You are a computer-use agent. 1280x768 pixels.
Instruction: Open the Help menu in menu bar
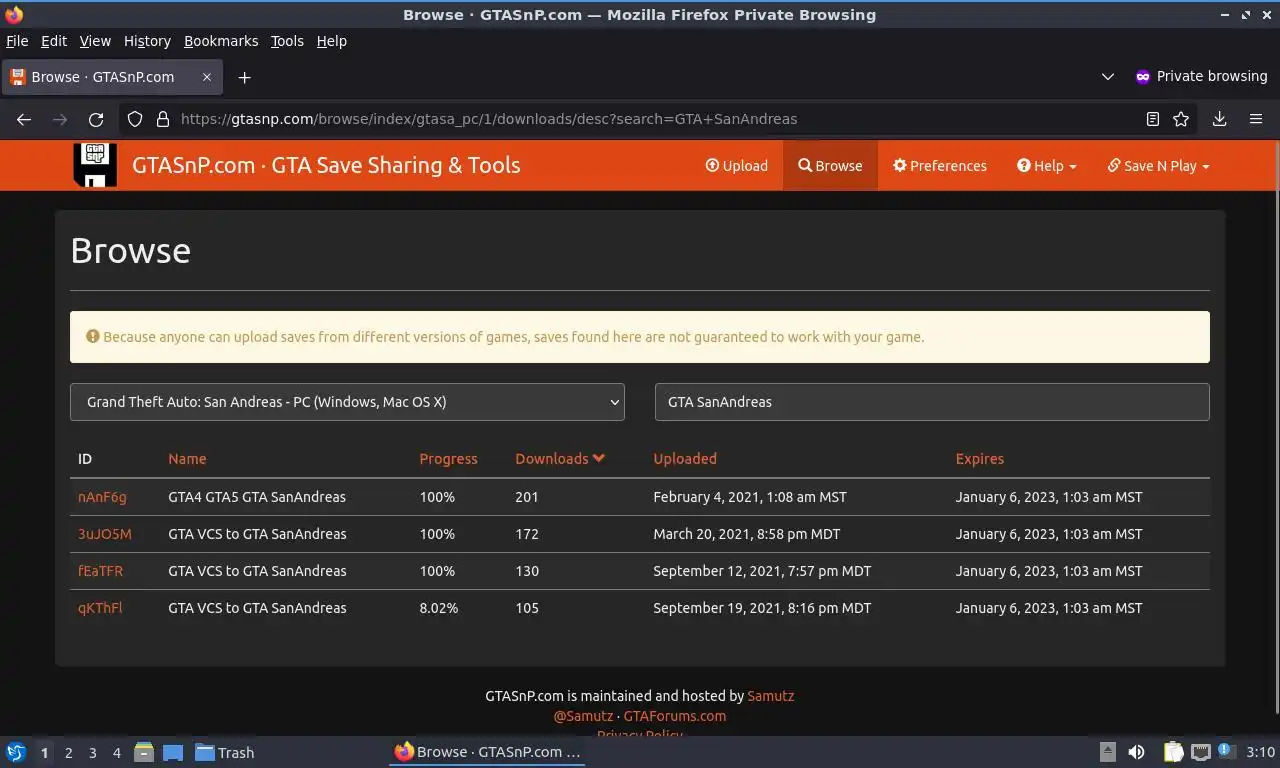click(x=332, y=41)
